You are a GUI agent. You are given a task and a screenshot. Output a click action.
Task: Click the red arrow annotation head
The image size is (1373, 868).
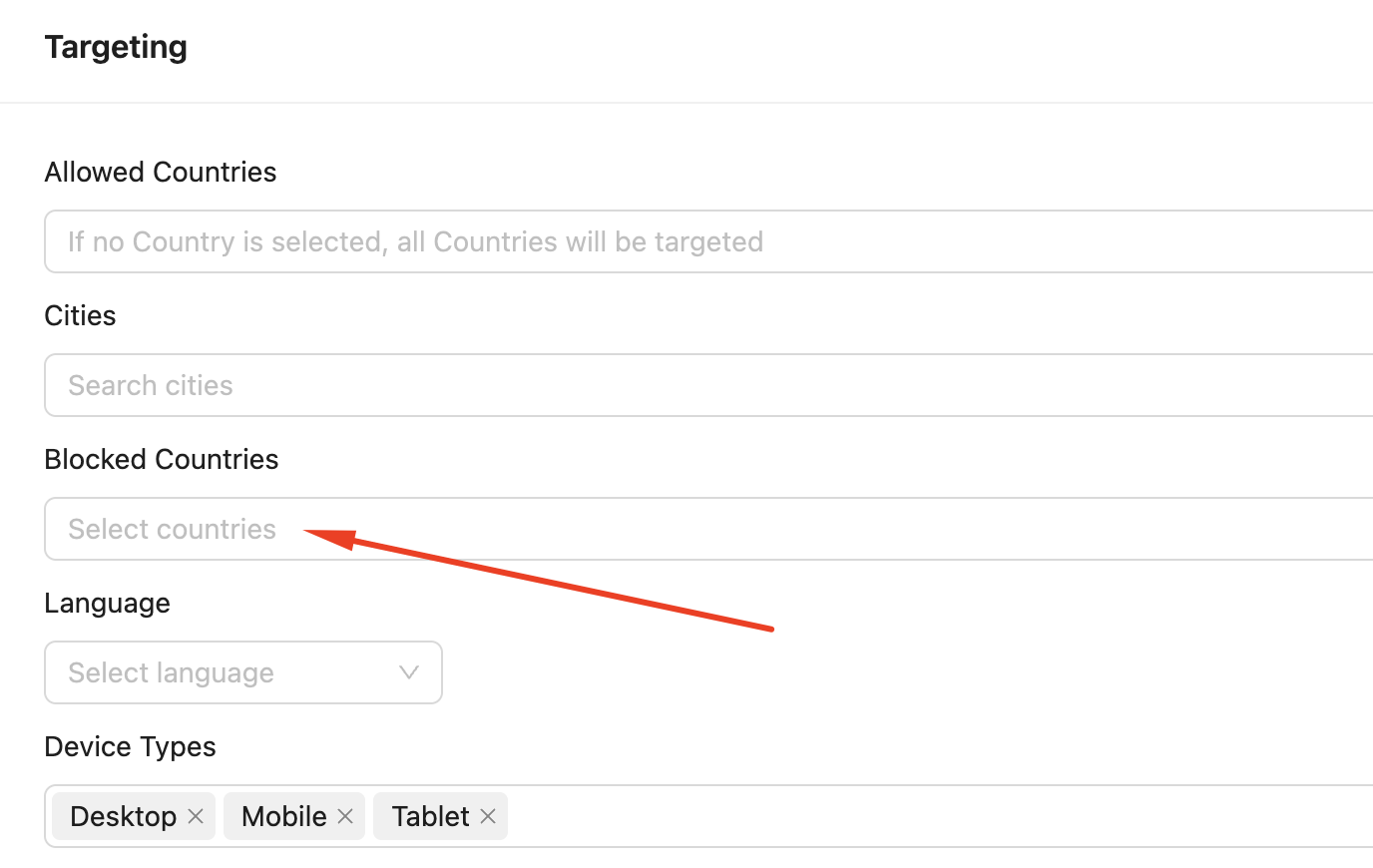pyautogui.click(x=327, y=538)
